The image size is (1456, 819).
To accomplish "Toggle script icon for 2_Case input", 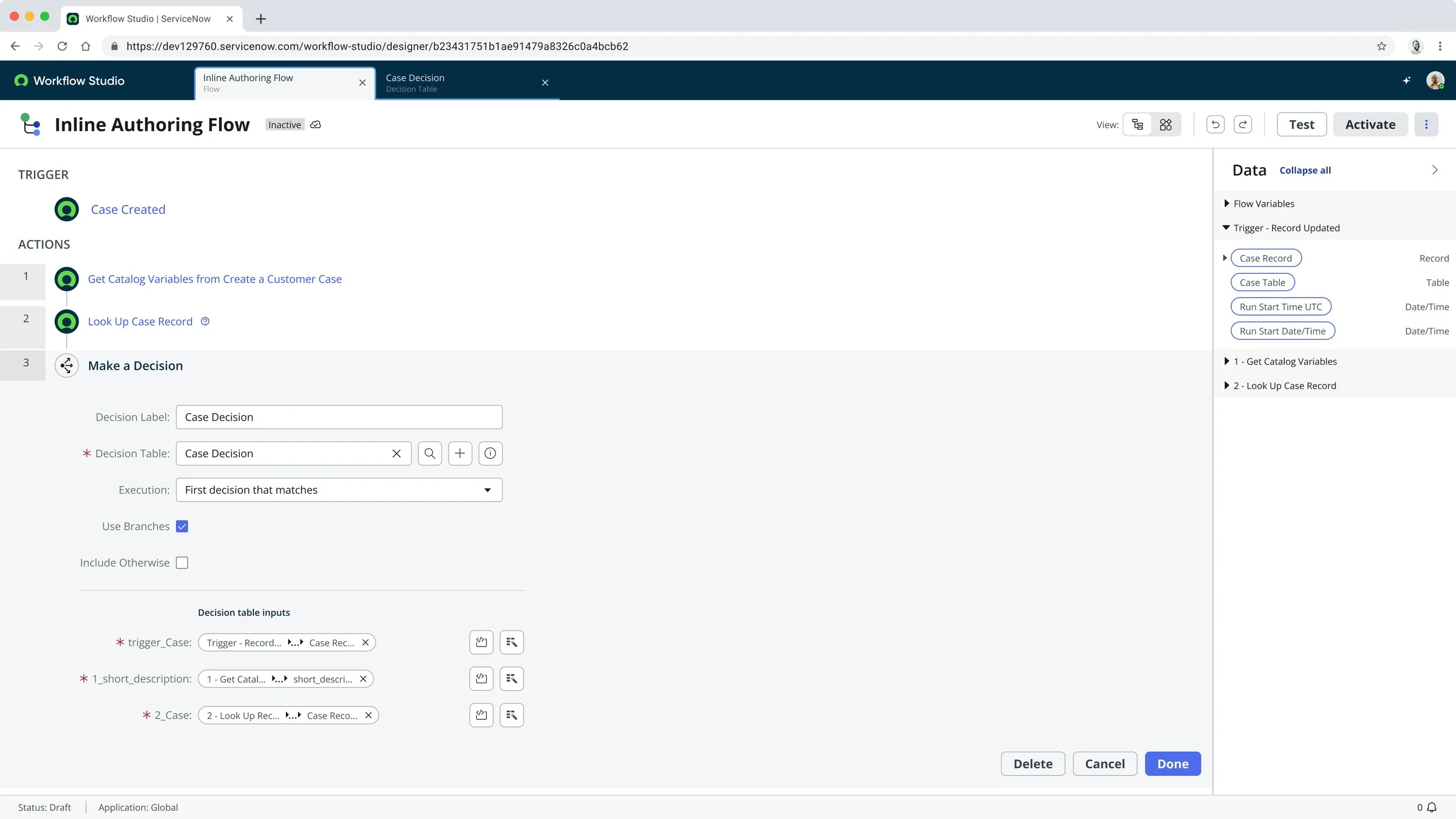I will coord(481,715).
